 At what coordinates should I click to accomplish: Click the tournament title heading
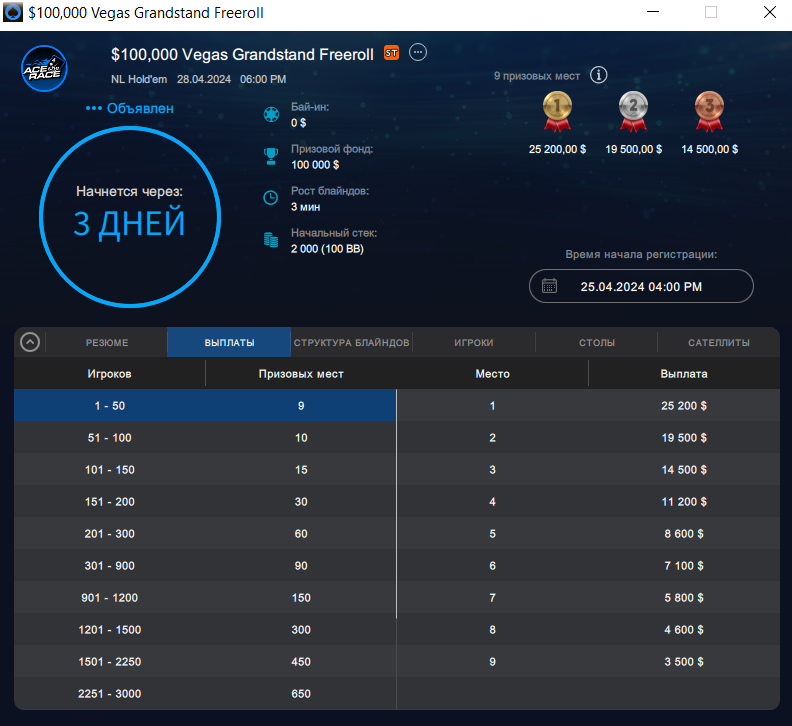tap(242, 54)
